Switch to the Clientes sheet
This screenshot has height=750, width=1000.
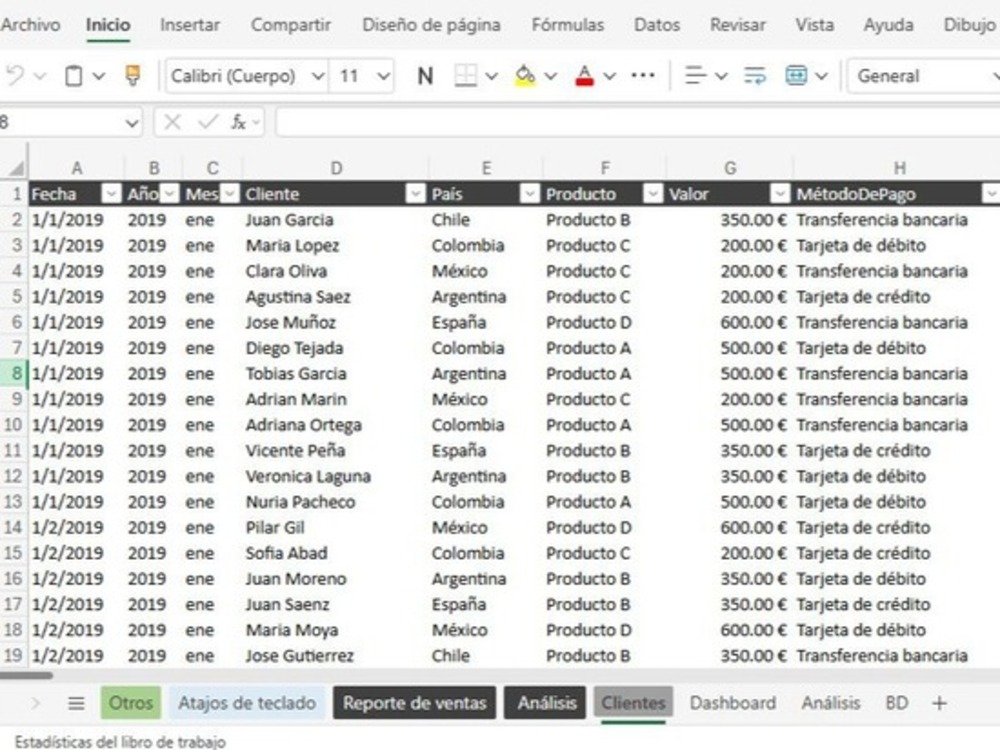[633, 703]
